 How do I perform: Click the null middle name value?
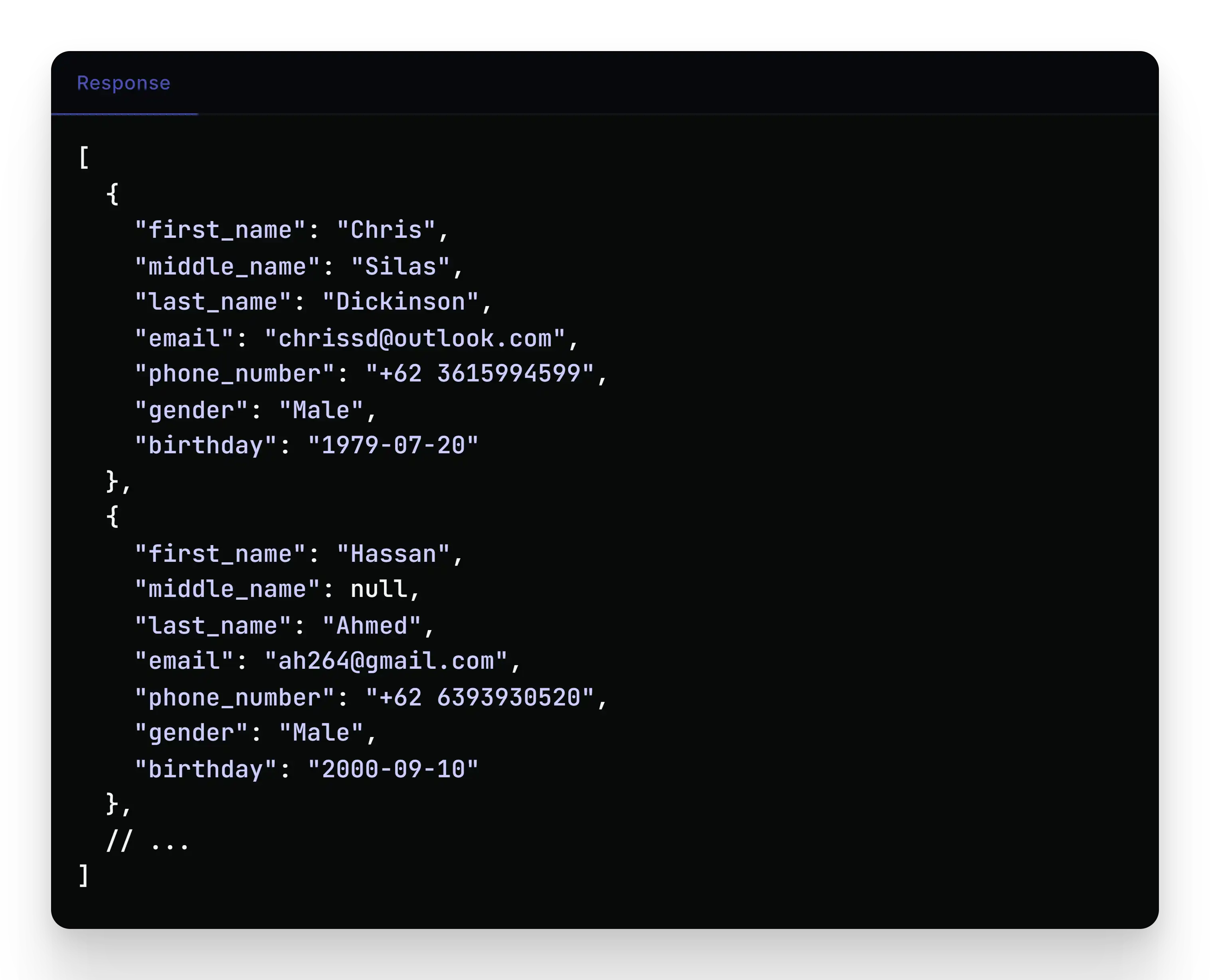click(379, 589)
